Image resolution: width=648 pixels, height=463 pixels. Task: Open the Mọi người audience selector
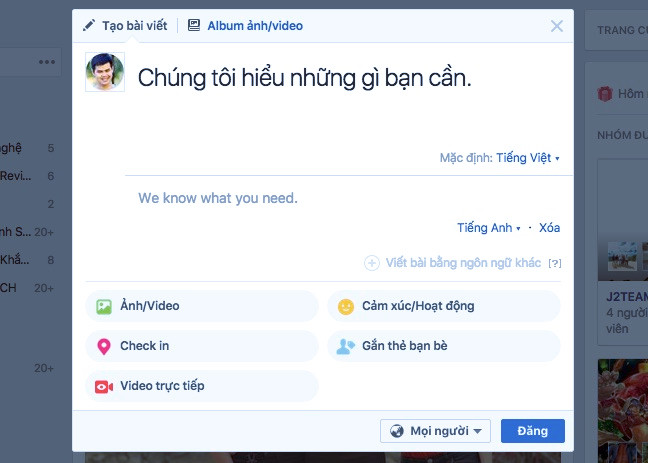(435, 431)
